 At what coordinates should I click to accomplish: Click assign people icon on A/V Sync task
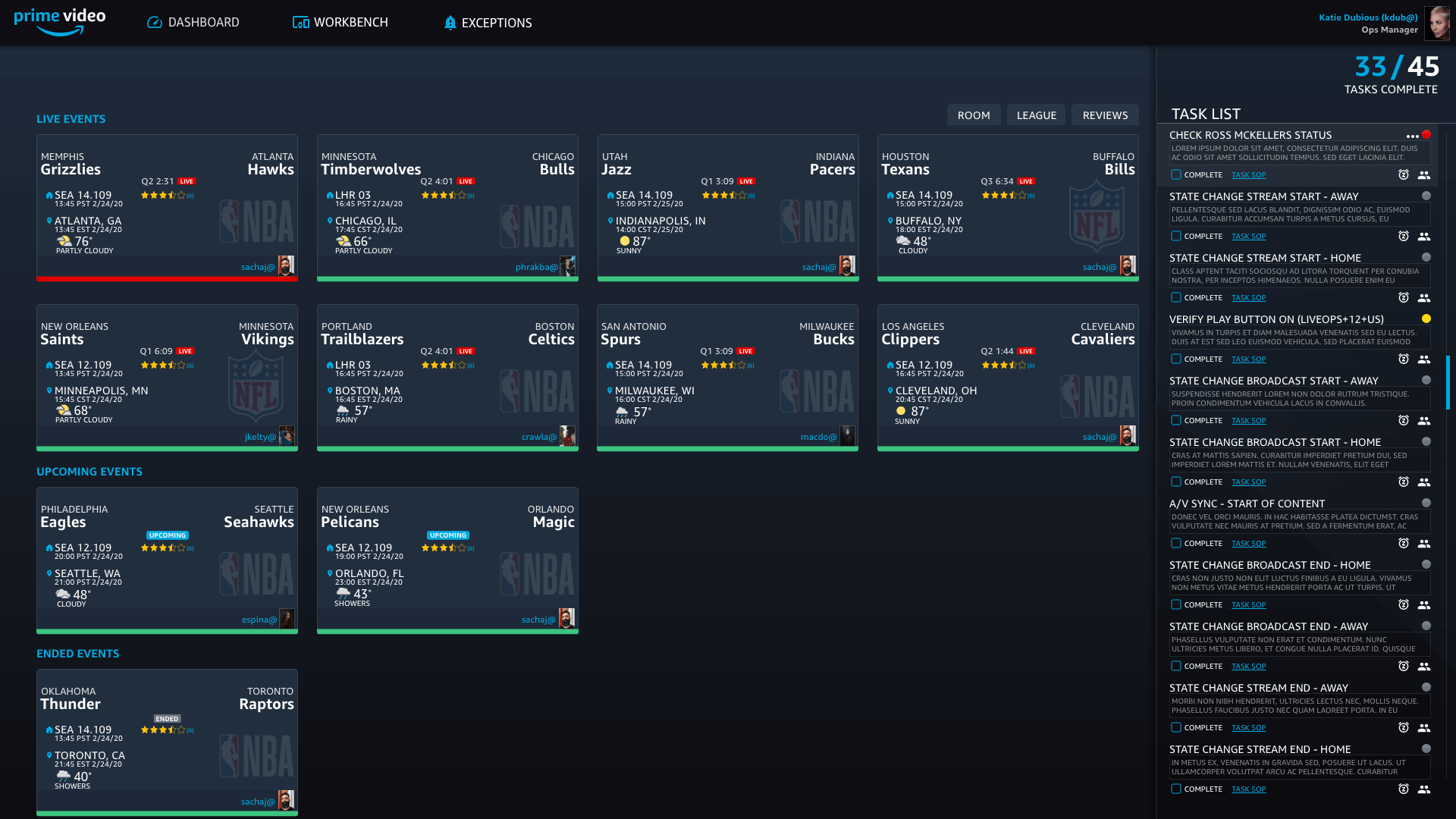(x=1424, y=544)
